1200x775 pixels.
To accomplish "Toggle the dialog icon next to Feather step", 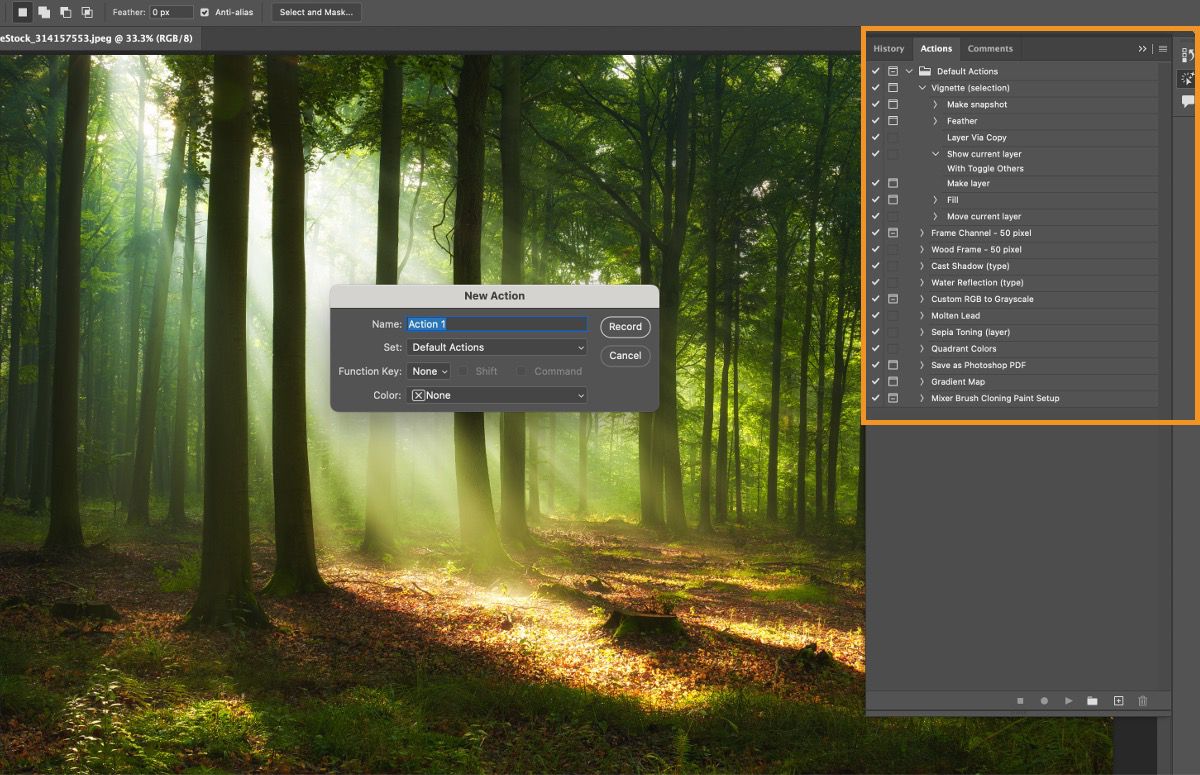I will [x=893, y=120].
